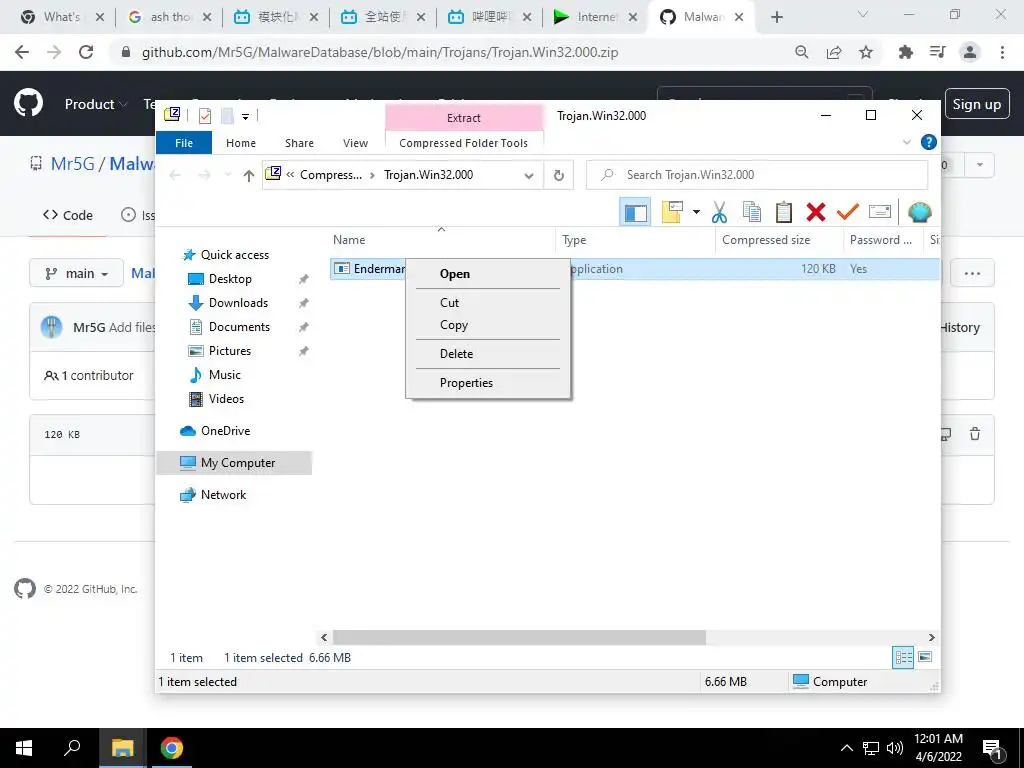This screenshot has height=768, width=1024.
Task: Sort by the Password column header
Action: (883, 240)
